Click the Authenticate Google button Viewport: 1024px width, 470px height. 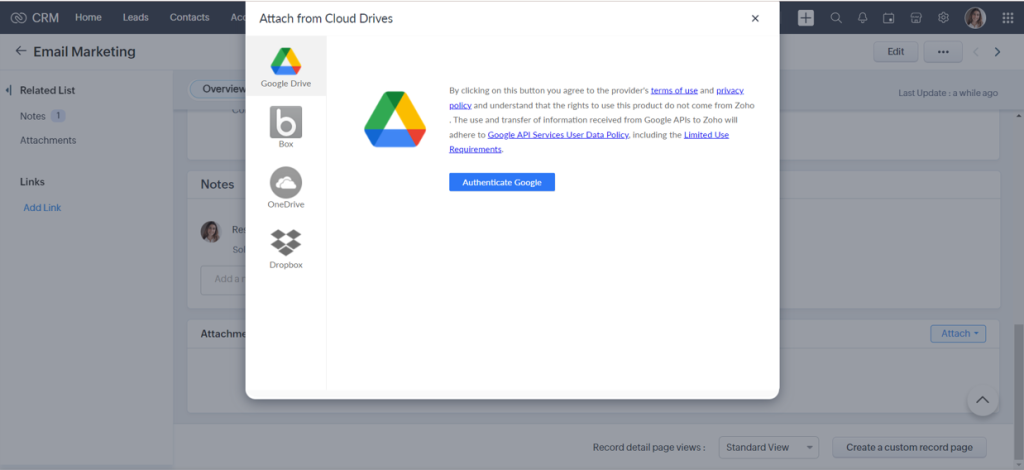click(502, 182)
